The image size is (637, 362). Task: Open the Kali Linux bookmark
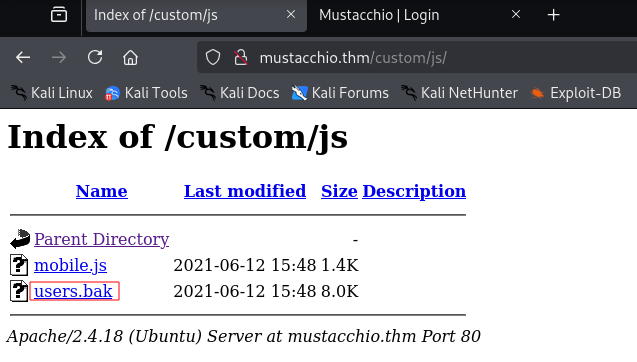click(x=52, y=93)
